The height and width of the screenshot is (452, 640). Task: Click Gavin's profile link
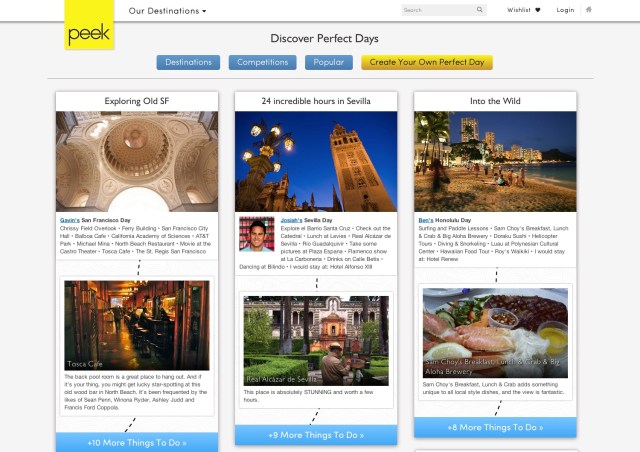(70, 220)
